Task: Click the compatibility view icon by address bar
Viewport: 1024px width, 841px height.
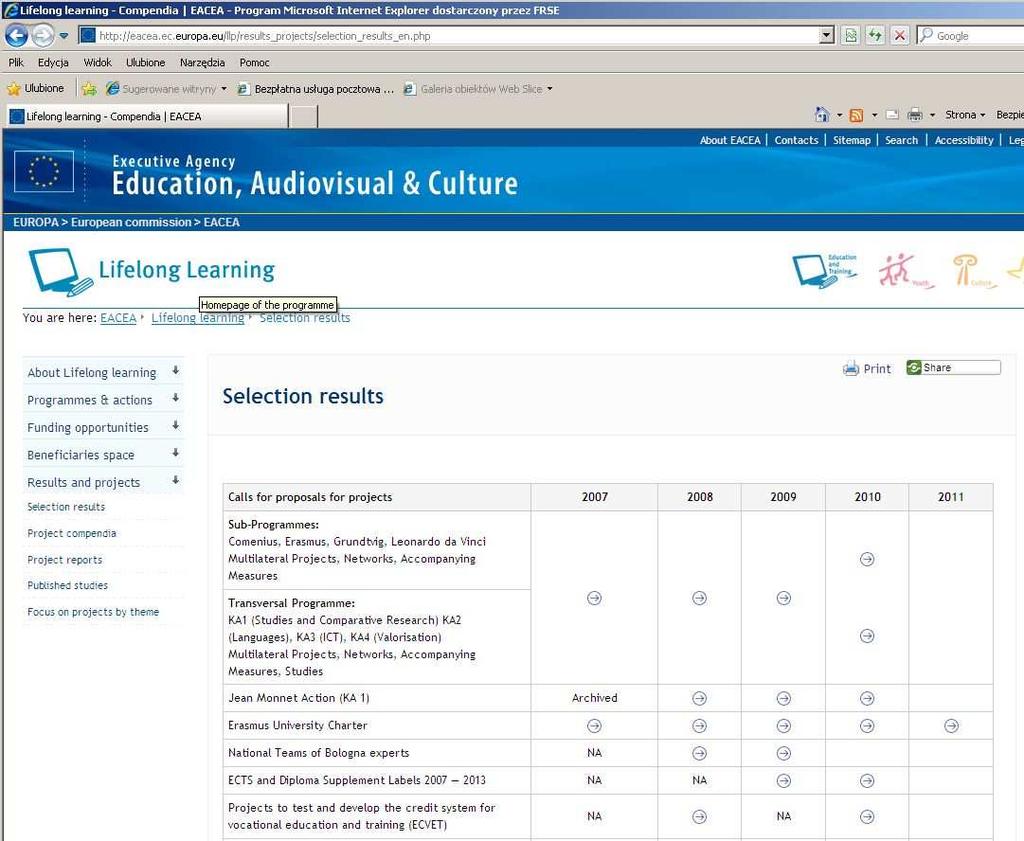Action: point(851,36)
